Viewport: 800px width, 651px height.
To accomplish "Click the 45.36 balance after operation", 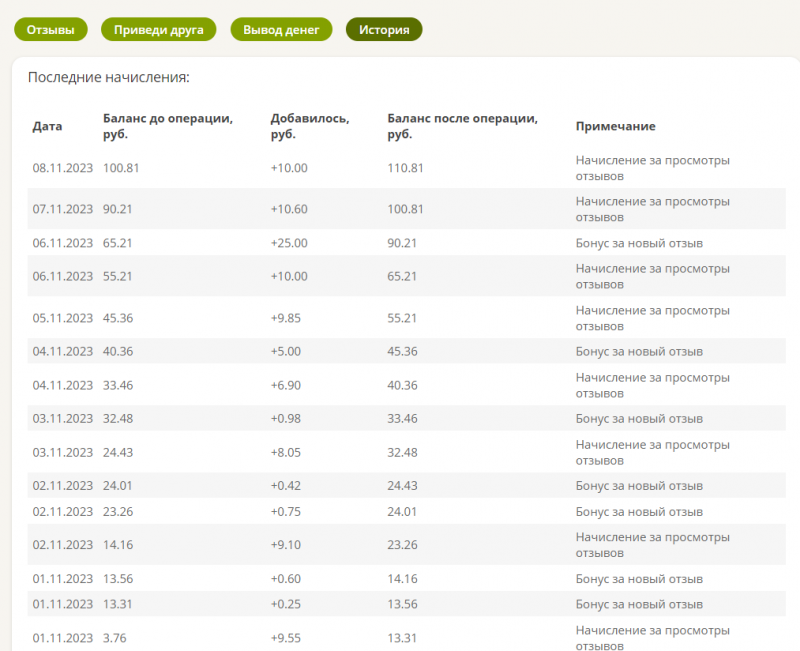I will (x=402, y=352).
